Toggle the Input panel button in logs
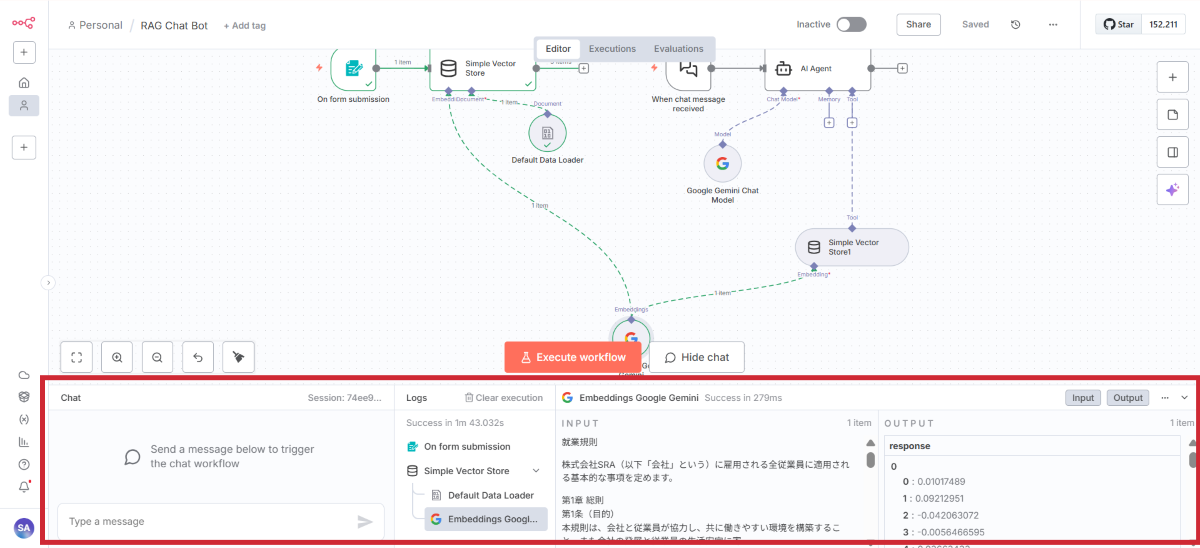 pyautogui.click(x=1083, y=398)
